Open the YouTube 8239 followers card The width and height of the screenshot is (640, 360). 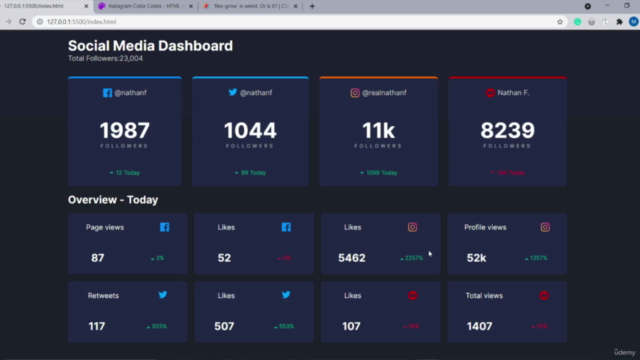pyautogui.click(x=507, y=131)
